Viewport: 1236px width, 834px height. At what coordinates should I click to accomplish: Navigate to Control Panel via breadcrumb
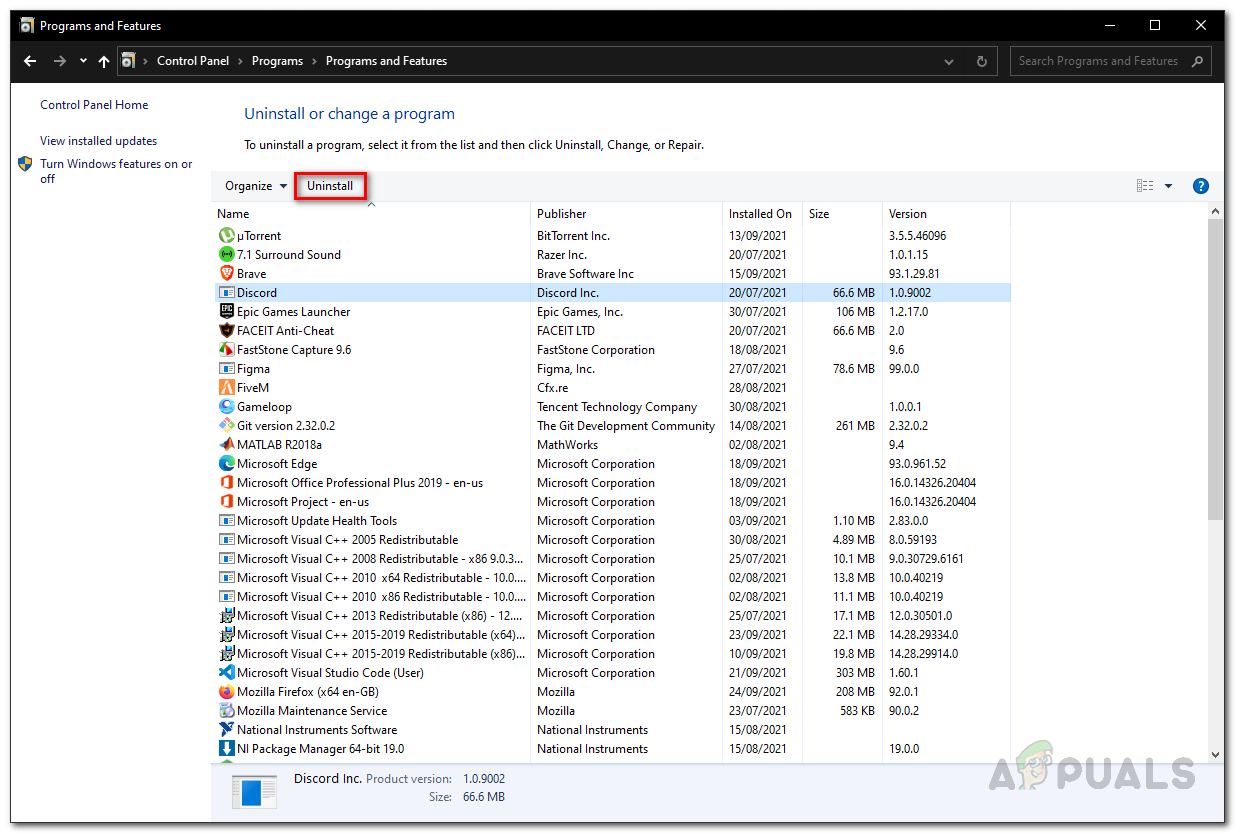coord(193,61)
